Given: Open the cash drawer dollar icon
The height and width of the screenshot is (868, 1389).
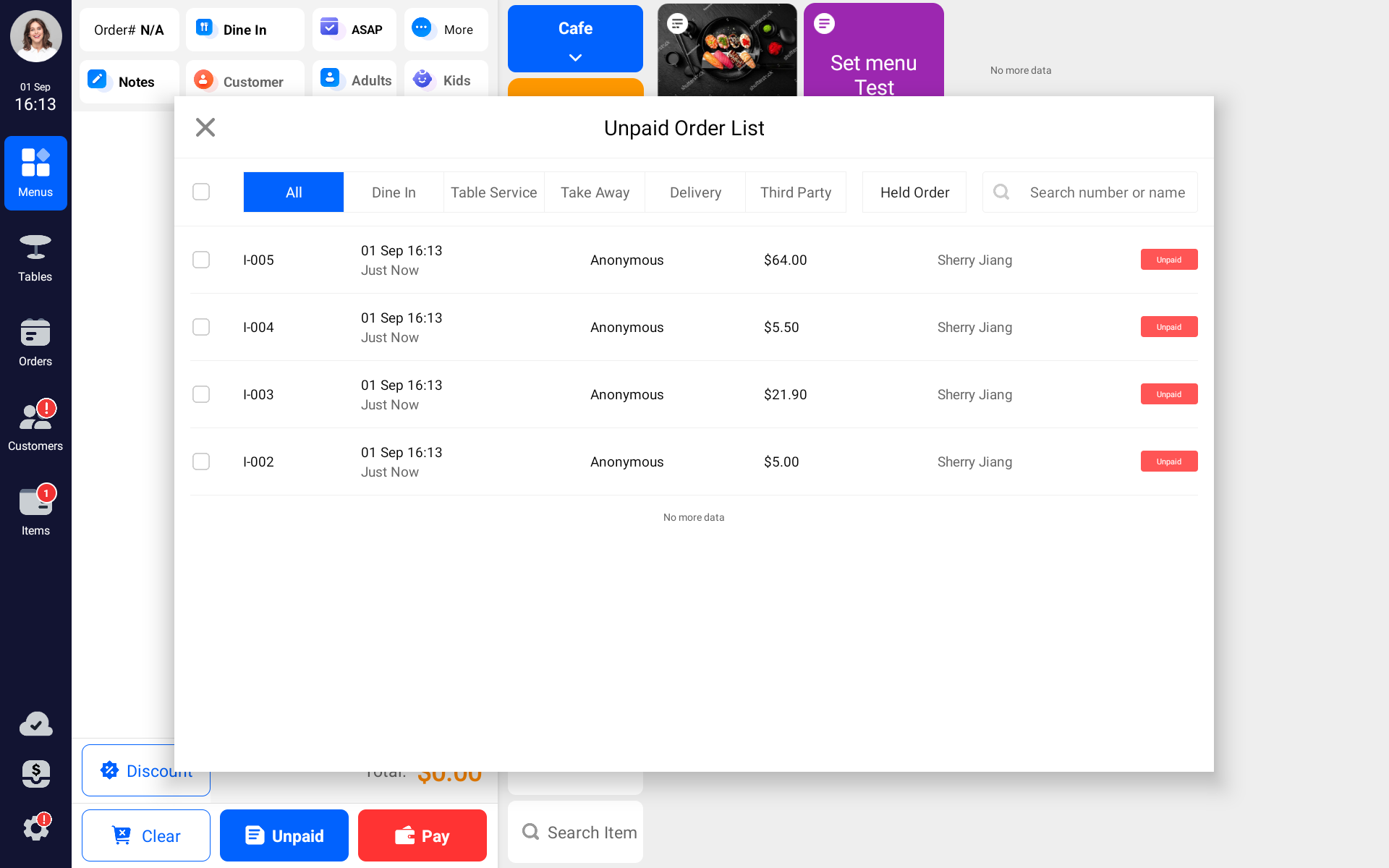Looking at the screenshot, I should click(x=35, y=773).
